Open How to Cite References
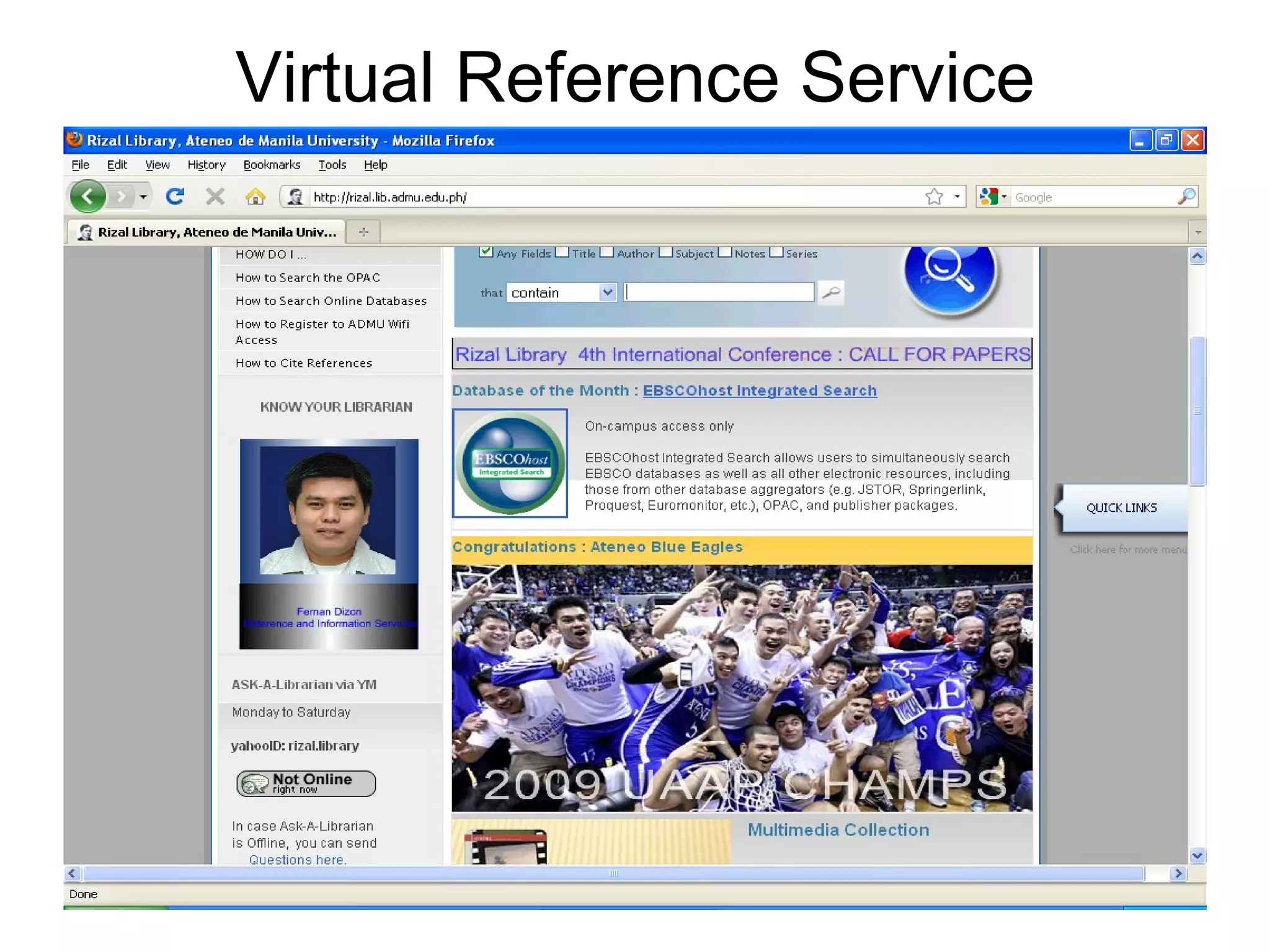The image size is (1270, 952). coord(304,363)
